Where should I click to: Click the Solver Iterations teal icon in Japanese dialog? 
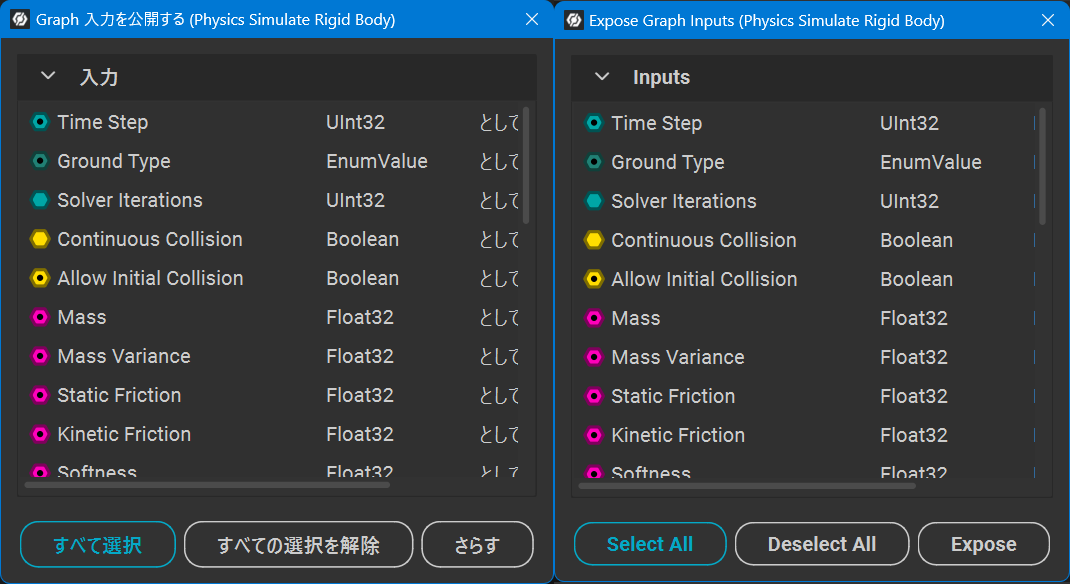coord(40,200)
